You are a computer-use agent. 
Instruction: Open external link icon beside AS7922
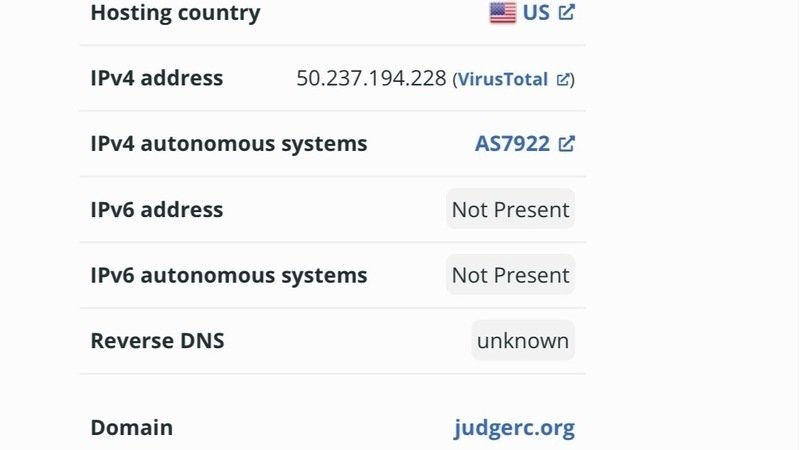566,144
